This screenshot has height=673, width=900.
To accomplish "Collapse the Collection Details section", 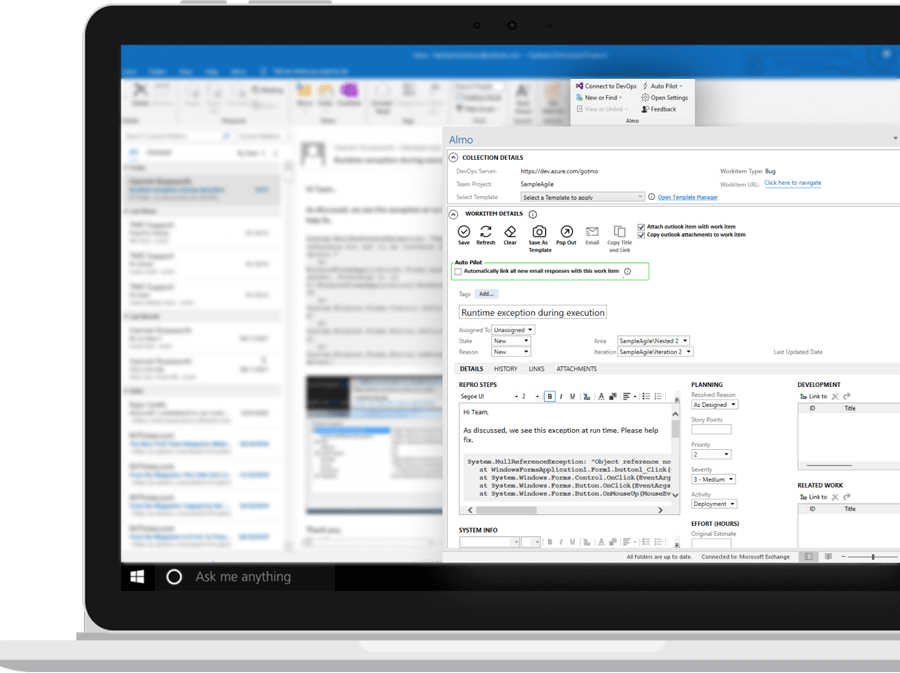I will click(454, 156).
